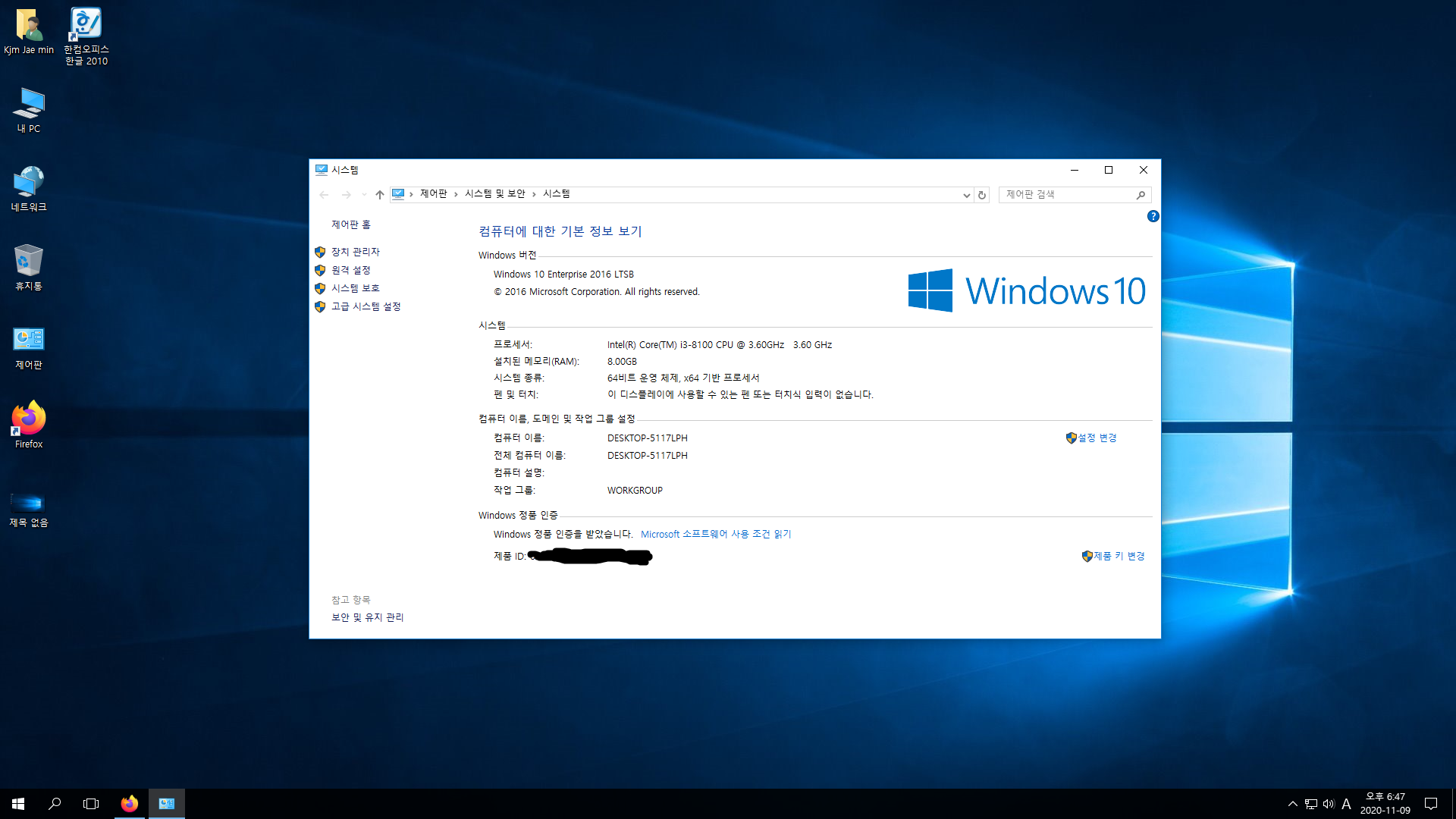This screenshot has width=1456, height=819.
Task: Maximize the 시스템 window
Action: pyautogui.click(x=1108, y=170)
